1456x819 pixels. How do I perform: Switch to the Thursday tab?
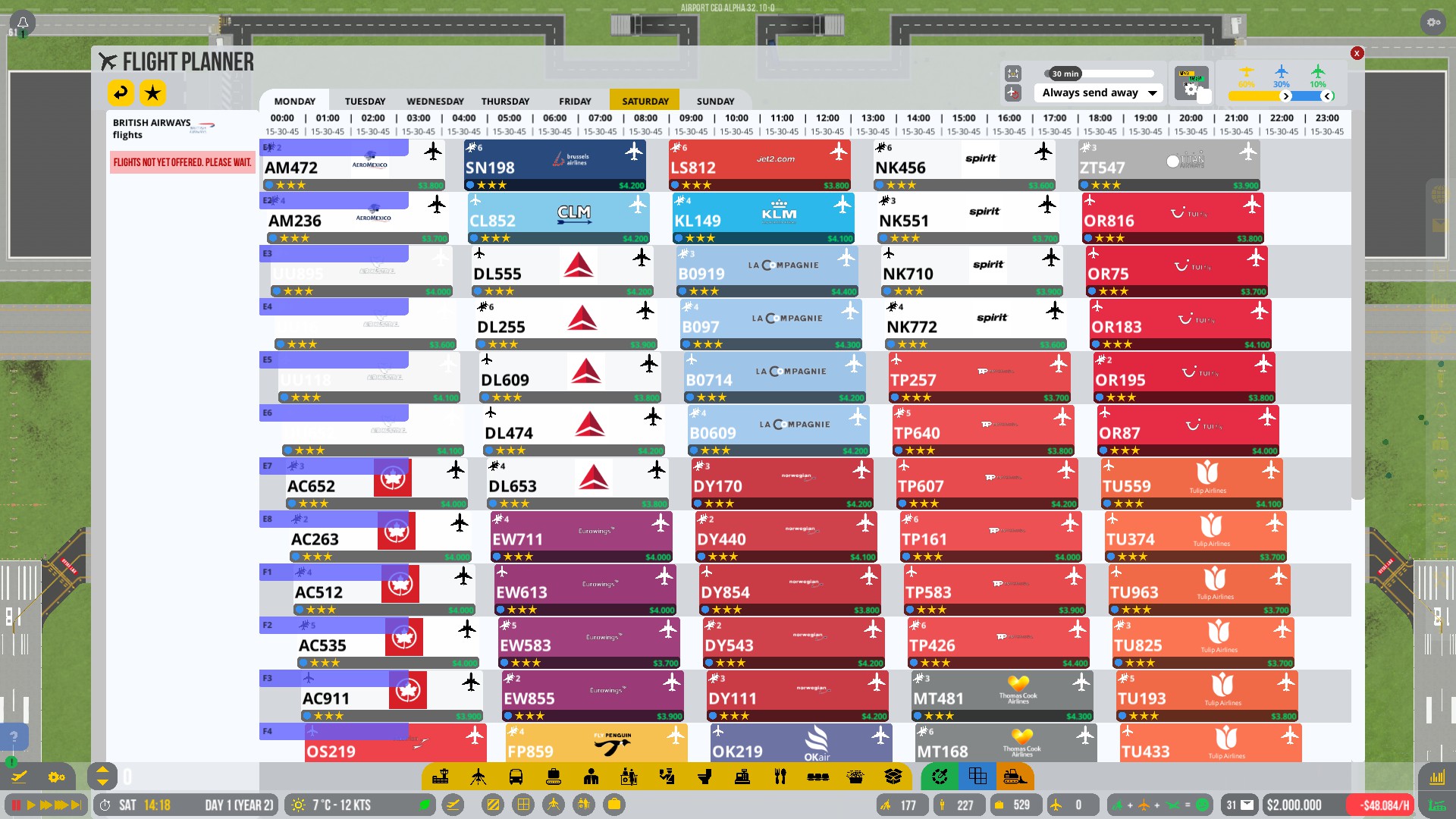click(505, 101)
